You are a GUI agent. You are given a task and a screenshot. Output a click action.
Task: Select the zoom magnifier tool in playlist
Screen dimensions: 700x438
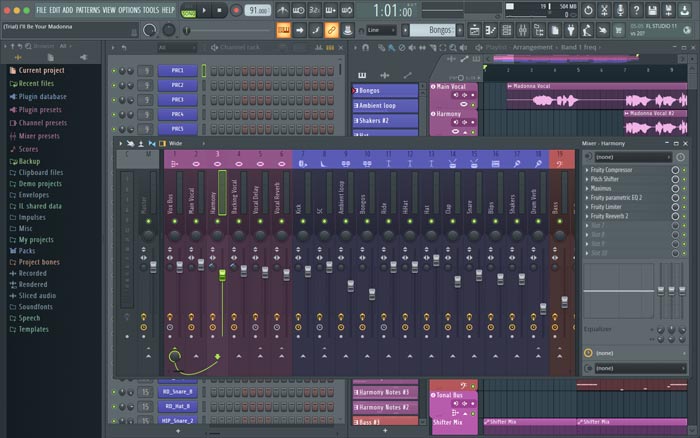(x=453, y=47)
